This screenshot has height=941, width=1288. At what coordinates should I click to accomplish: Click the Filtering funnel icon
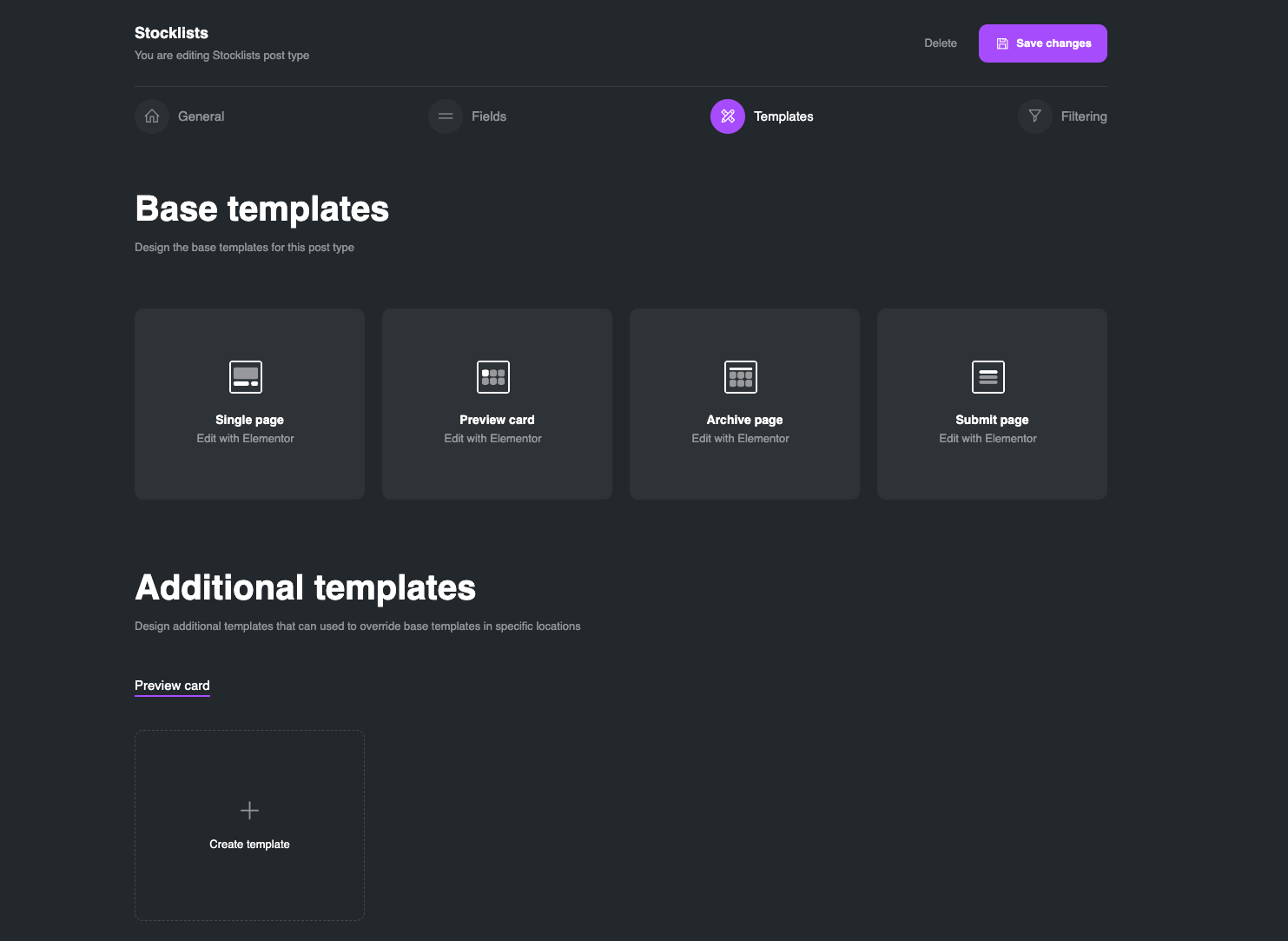pyautogui.click(x=1034, y=116)
